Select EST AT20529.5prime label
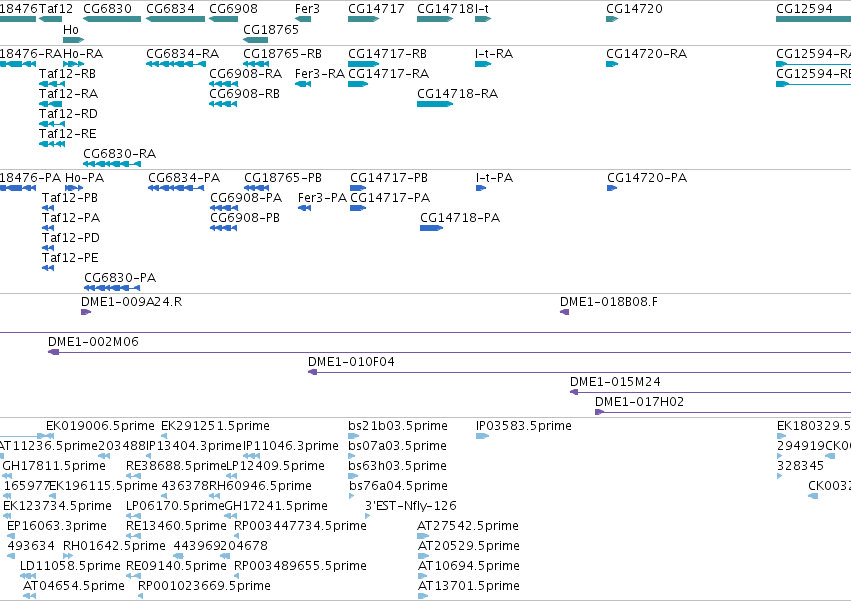This screenshot has width=851, height=601. tap(468, 546)
